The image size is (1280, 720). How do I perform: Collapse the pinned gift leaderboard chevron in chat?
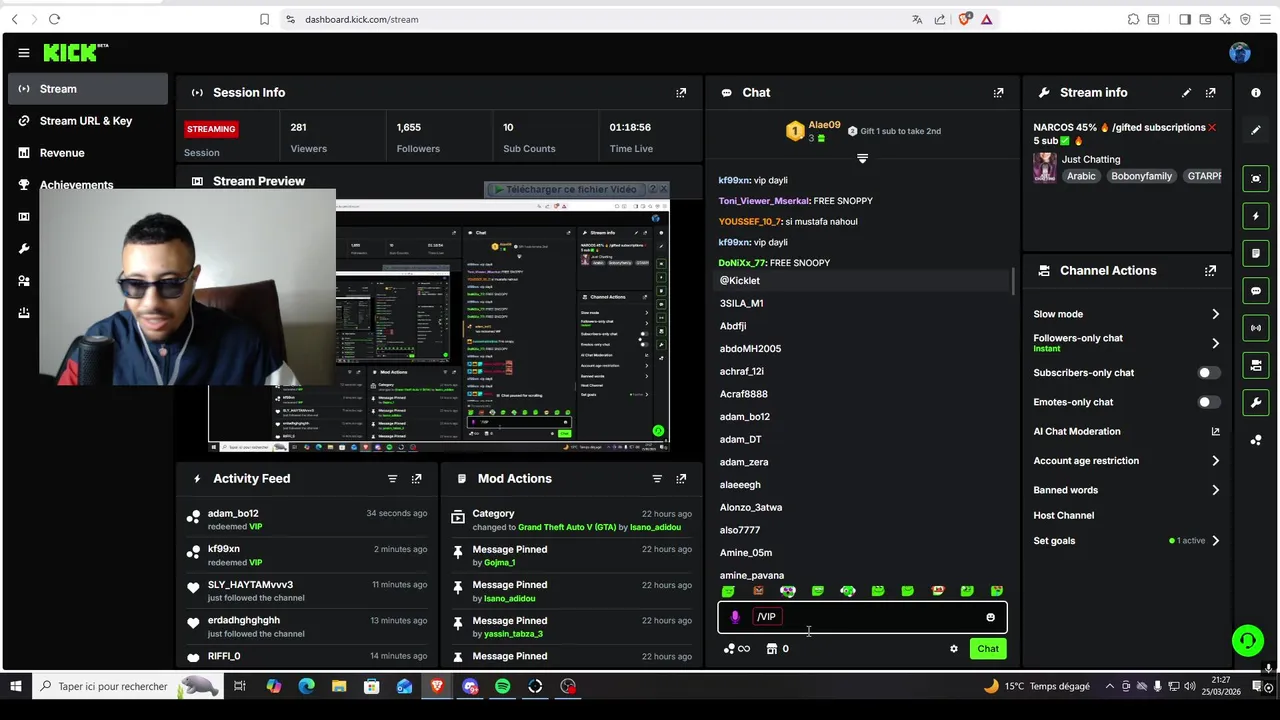click(x=862, y=159)
